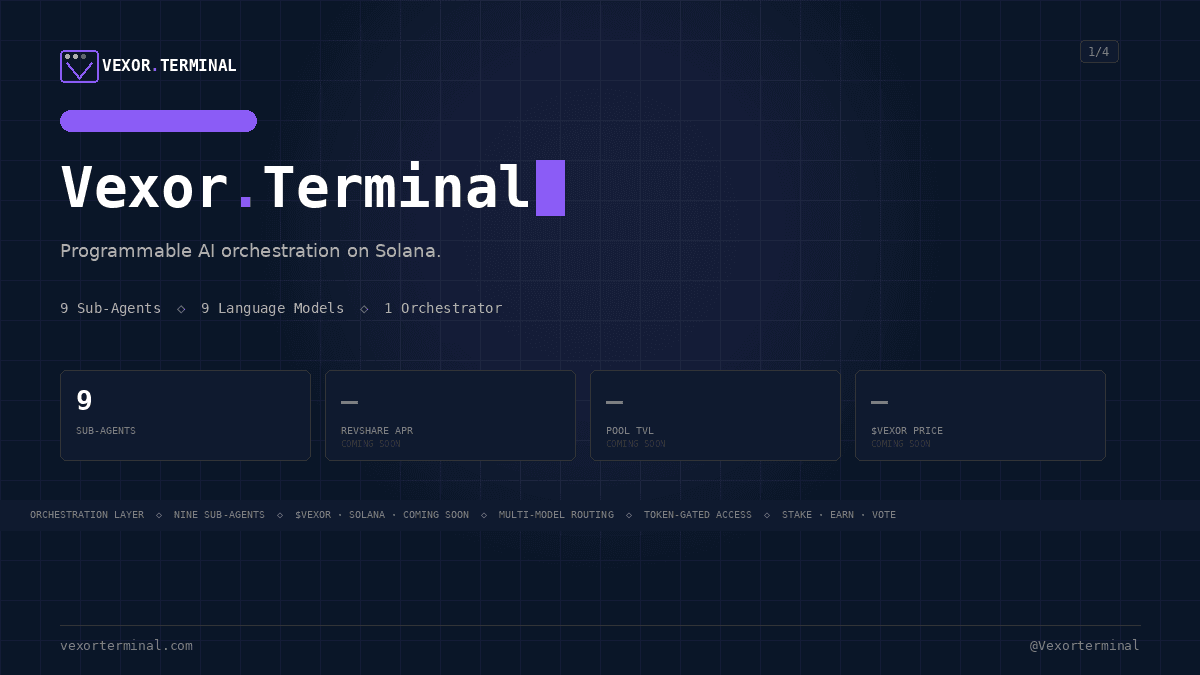Click 'TOKEN-GATED ACCESS' in the ticker
1200x675 pixels.
(698, 515)
